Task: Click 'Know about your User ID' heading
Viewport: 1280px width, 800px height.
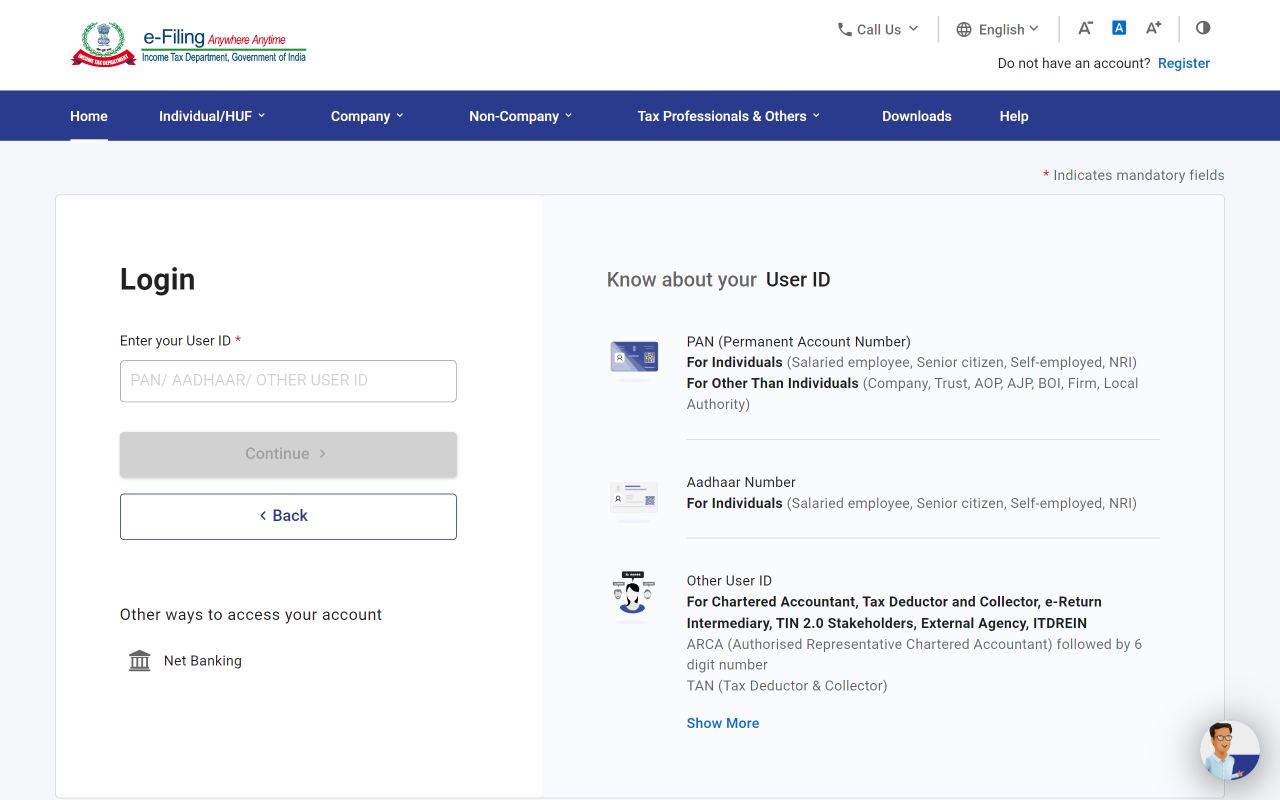Action: tap(719, 280)
